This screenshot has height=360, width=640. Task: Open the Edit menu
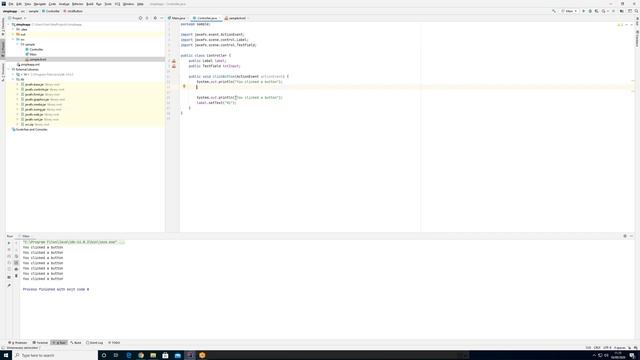pyautogui.click(x=19, y=4)
